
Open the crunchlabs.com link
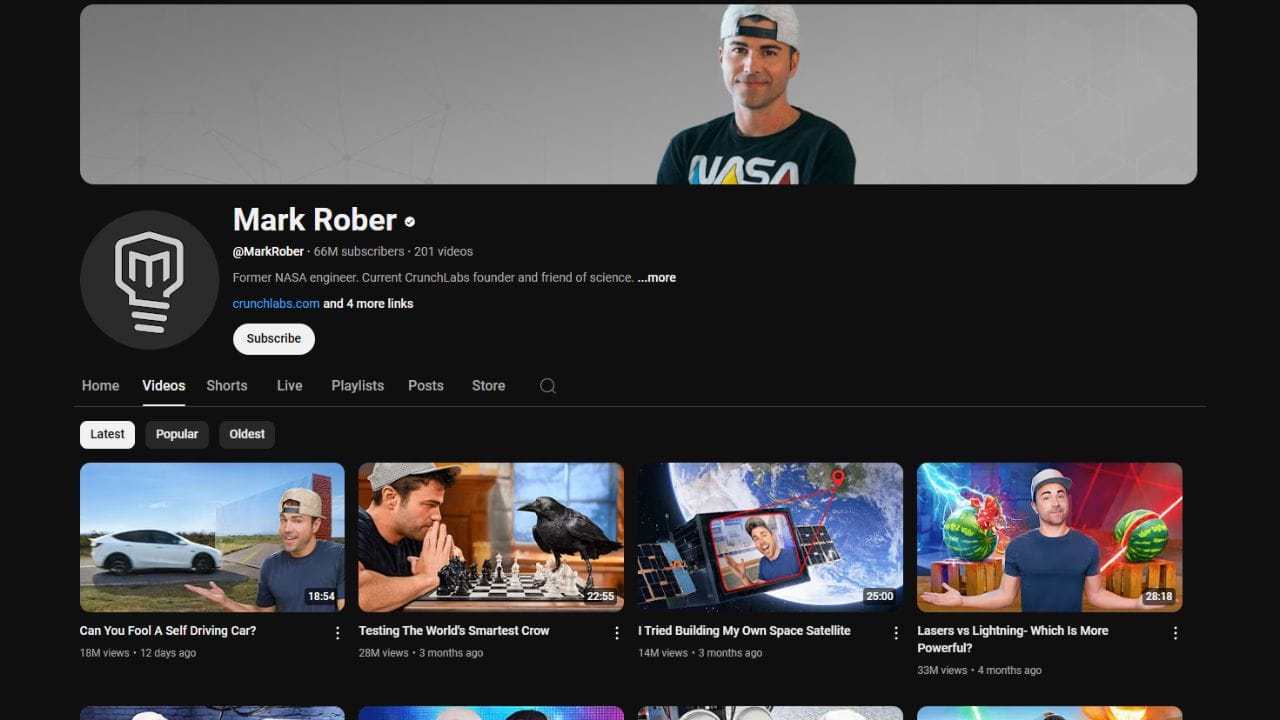[276, 304]
